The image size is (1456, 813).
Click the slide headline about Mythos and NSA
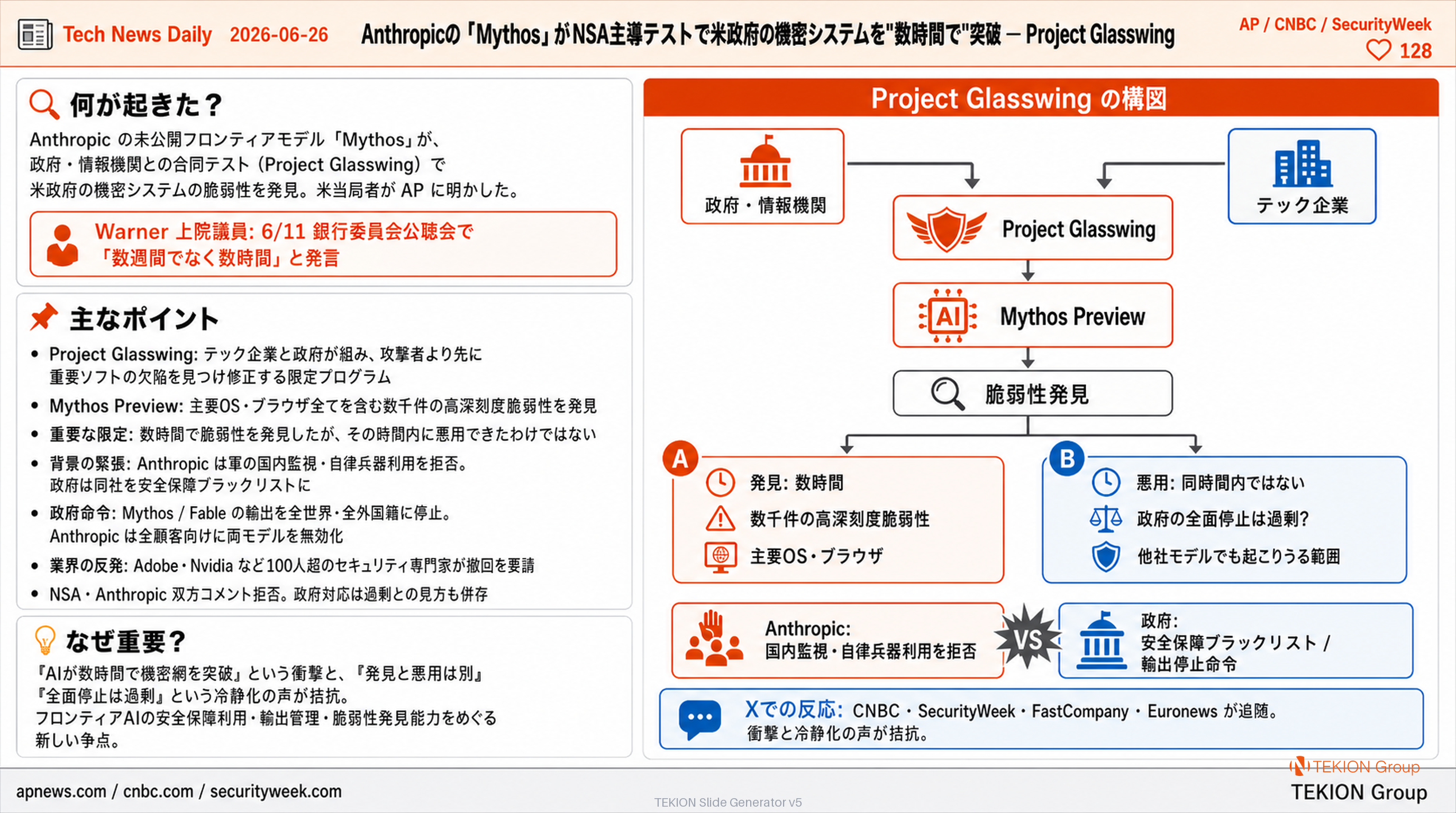click(x=768, y=34)
